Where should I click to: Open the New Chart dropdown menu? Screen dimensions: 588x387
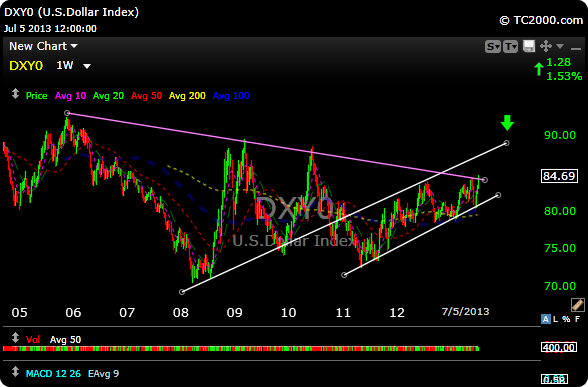(43, 46)
